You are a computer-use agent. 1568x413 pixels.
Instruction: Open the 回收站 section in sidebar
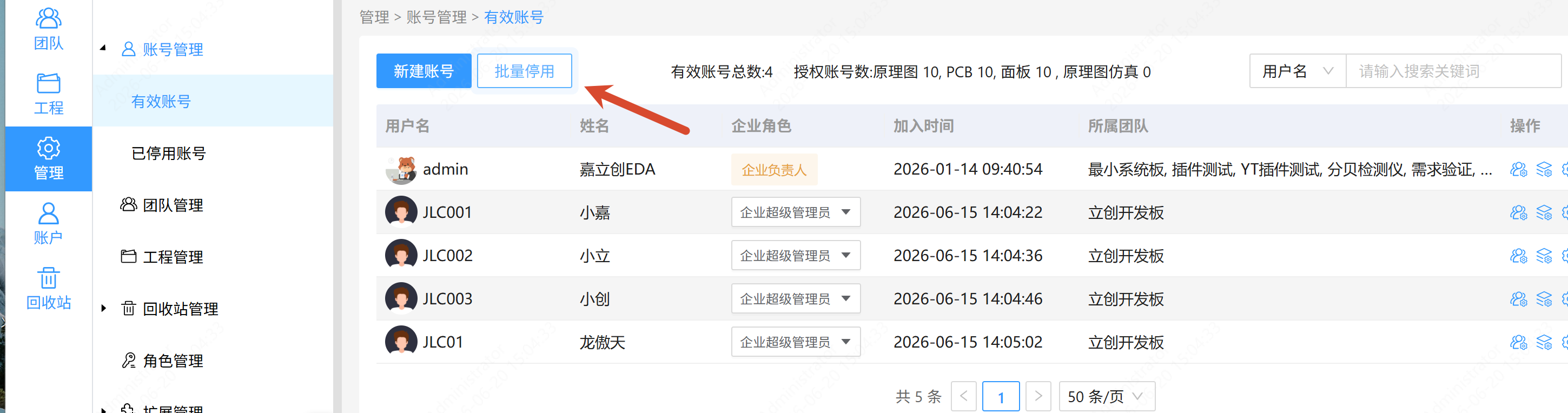click(49, 288)
